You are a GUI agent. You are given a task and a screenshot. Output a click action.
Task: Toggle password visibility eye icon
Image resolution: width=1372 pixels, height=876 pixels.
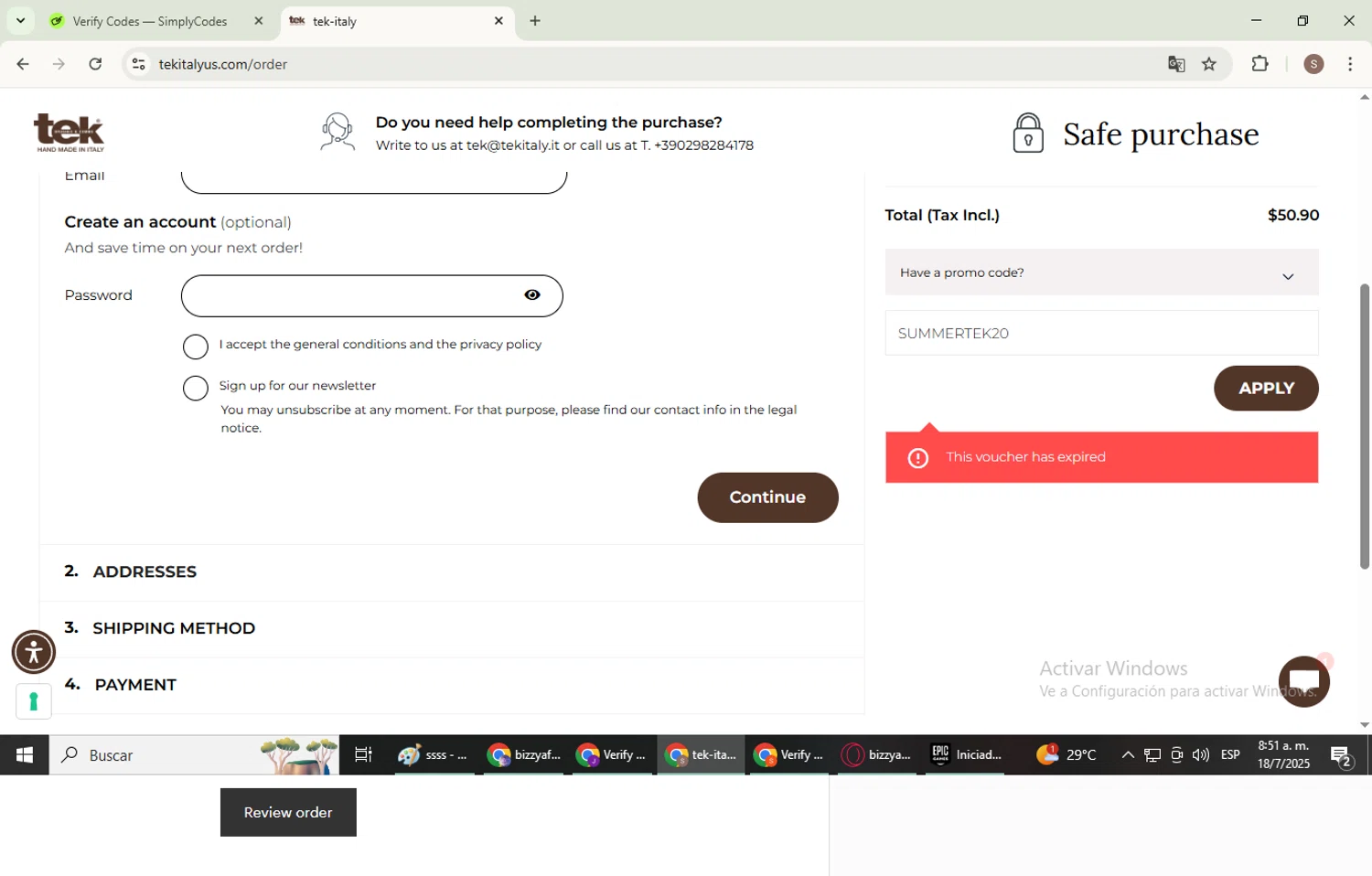click(x=532, y=294)
